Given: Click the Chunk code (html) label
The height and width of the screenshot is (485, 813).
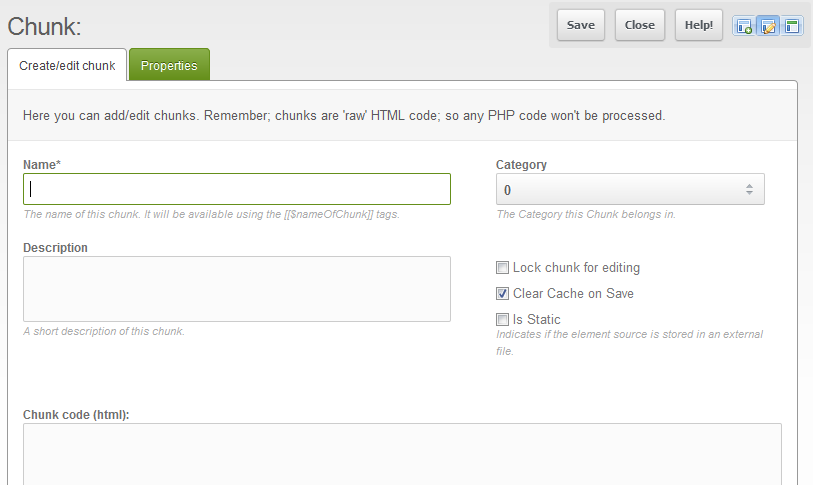Looking at the screenshot, I should pyautogui.click(x=76, y=414).
